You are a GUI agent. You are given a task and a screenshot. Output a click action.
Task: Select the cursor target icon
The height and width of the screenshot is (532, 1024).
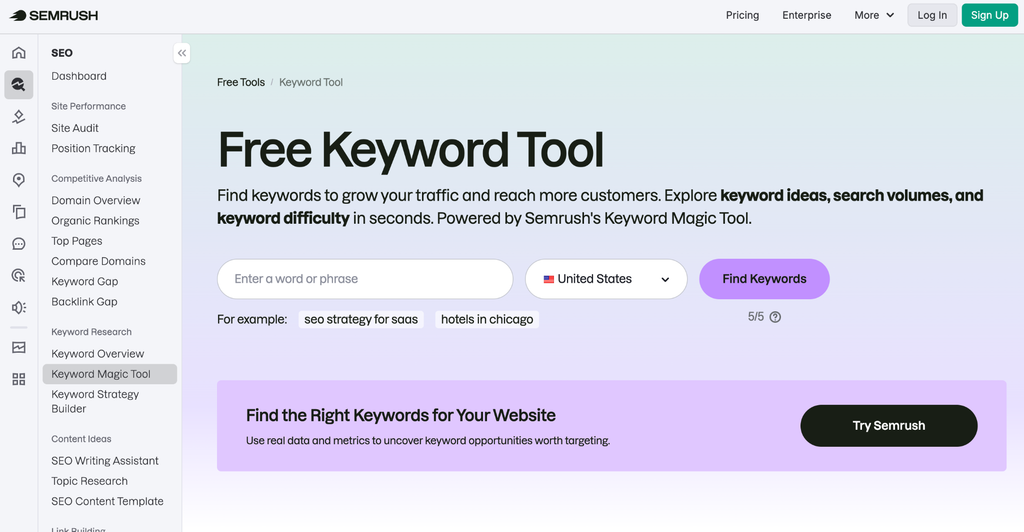tap(19, 275)
